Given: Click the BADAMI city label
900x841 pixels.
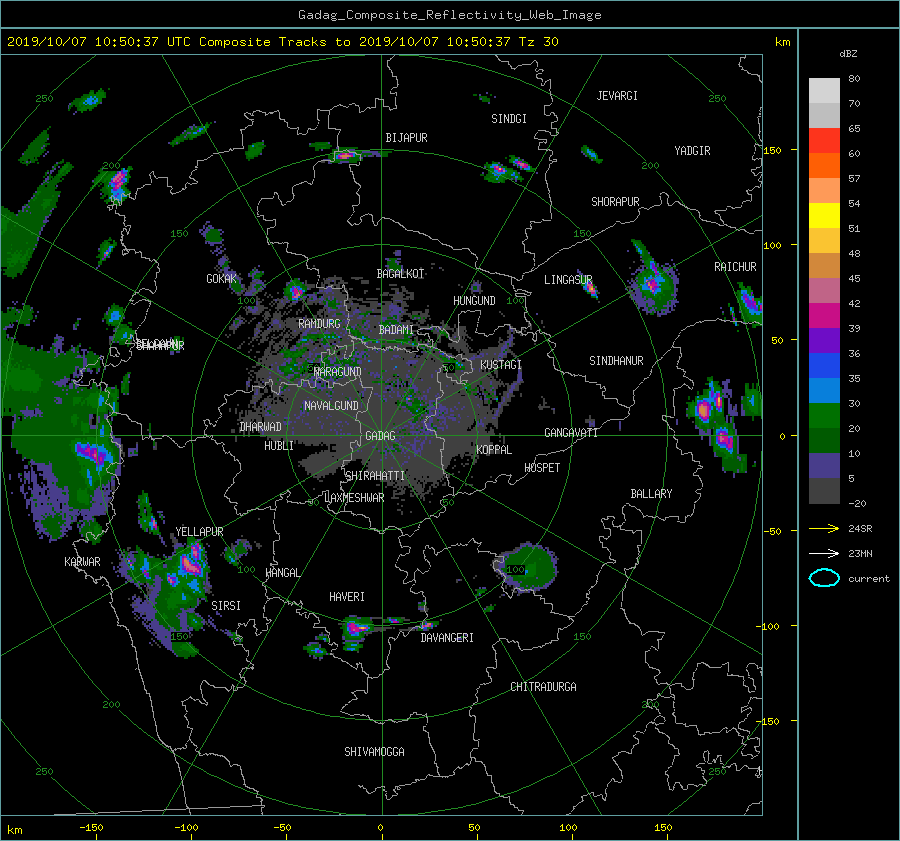Looking at the screenshot, I should [396, 330].
